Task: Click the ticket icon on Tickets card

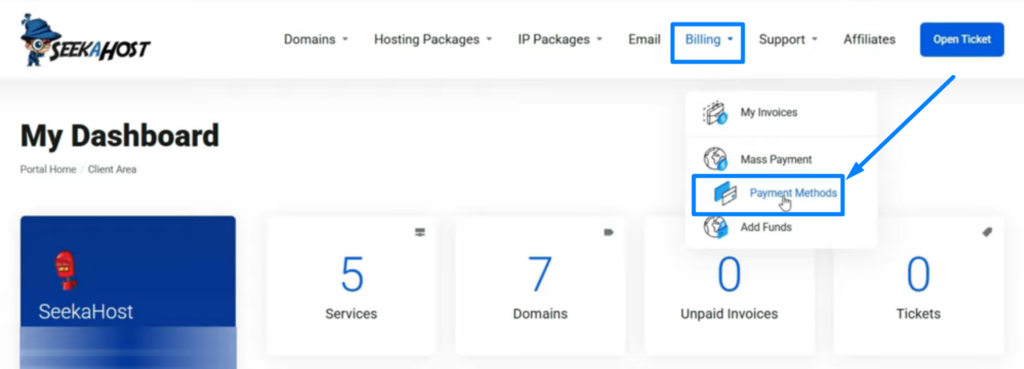Action: tap(987, 232)
